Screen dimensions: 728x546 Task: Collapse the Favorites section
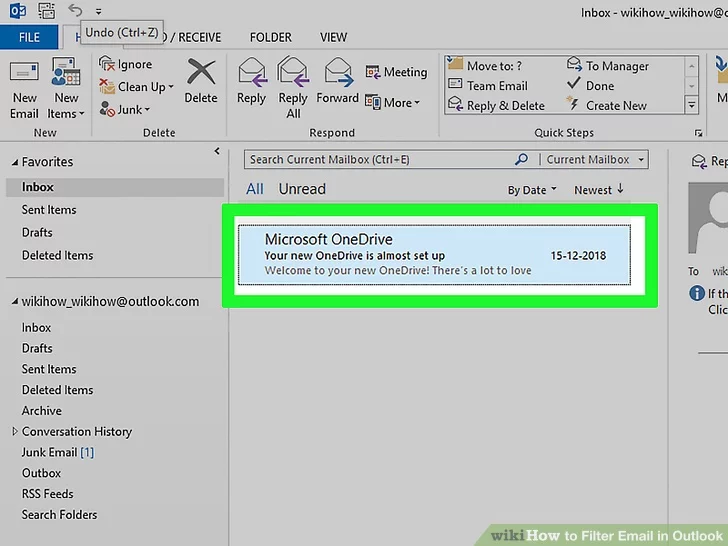click(15, 162)
